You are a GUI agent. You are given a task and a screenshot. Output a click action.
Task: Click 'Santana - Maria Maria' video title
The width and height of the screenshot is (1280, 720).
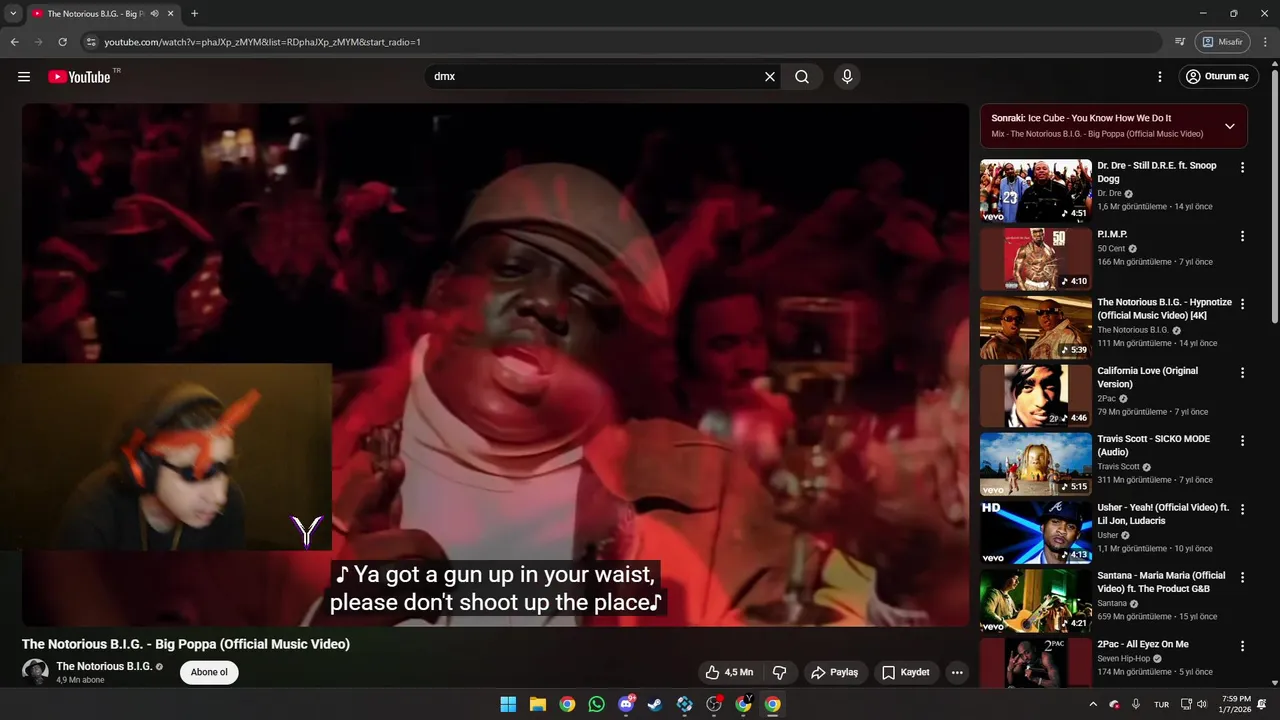tap(1161, 582)
